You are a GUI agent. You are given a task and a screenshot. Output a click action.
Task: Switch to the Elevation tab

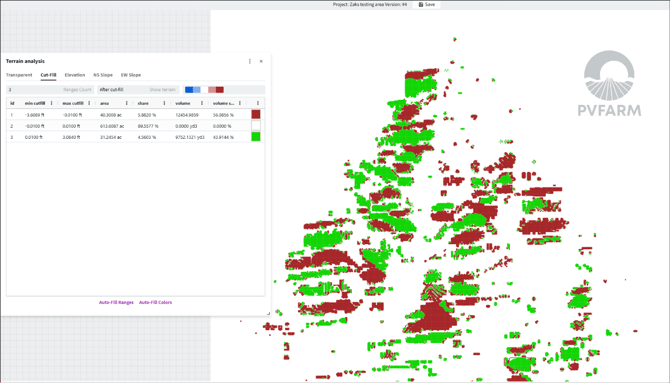(x=75, y=75)
